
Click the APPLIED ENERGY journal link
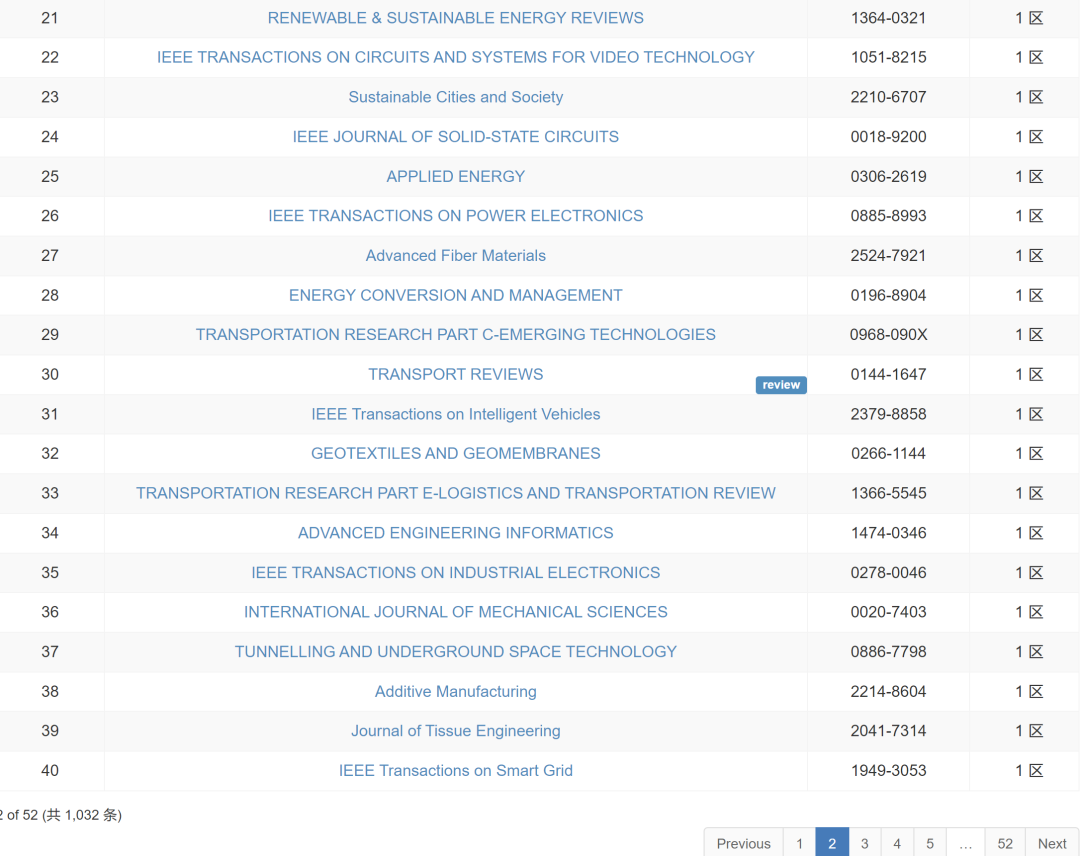(x=455, y=176)
